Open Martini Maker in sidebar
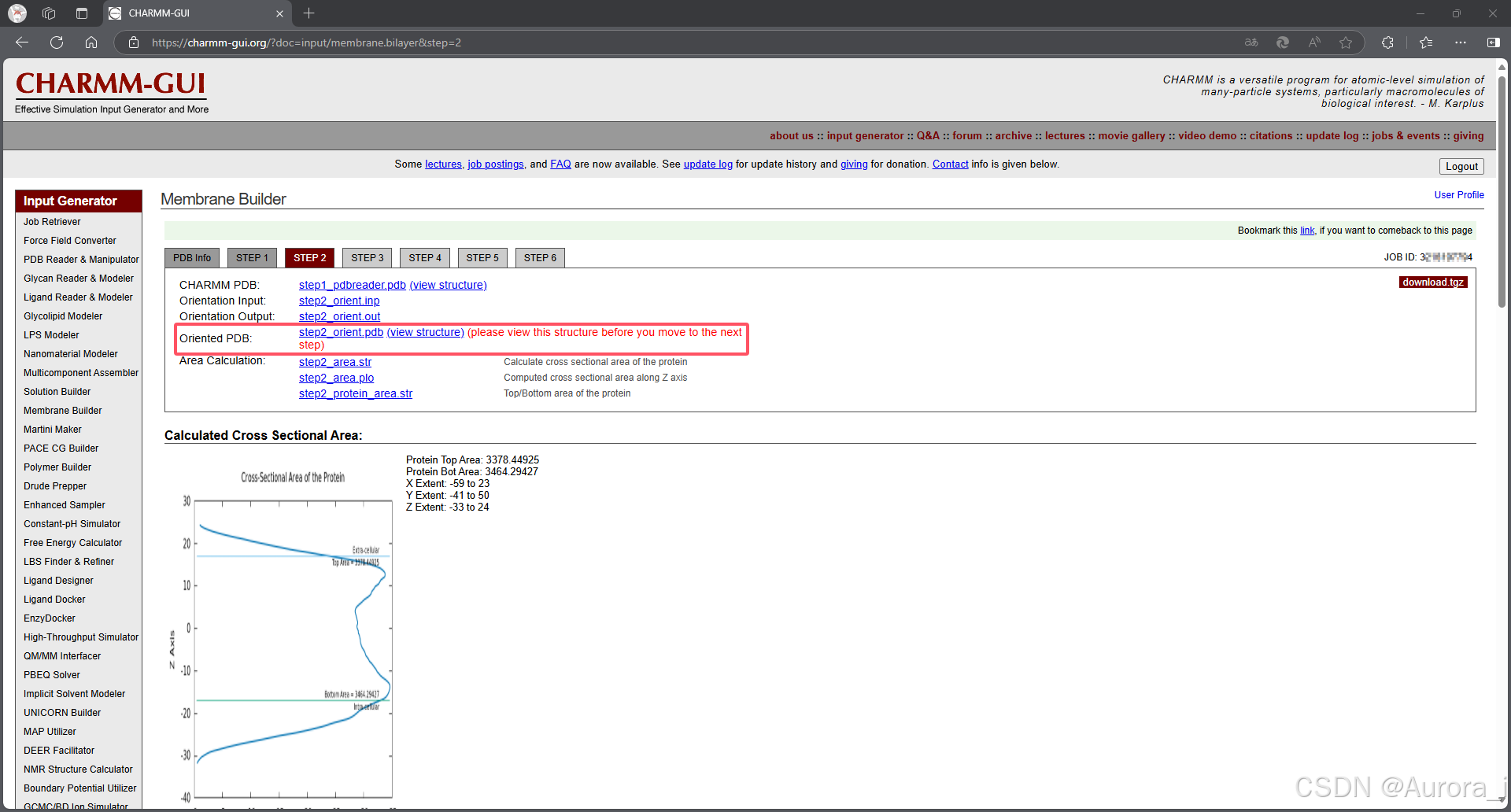 click(53, 430)
